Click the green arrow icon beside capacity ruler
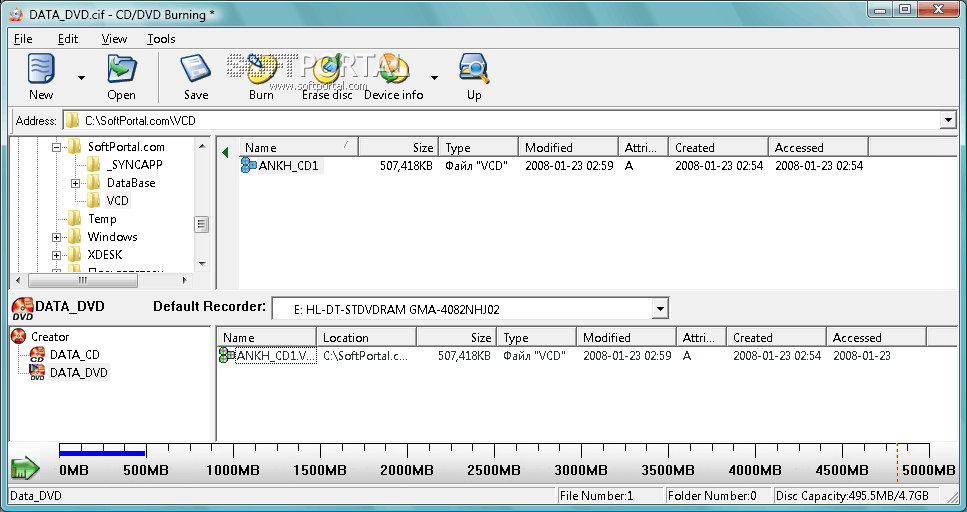The width and height of the screenshot is (967, 512). pos(25,469)
